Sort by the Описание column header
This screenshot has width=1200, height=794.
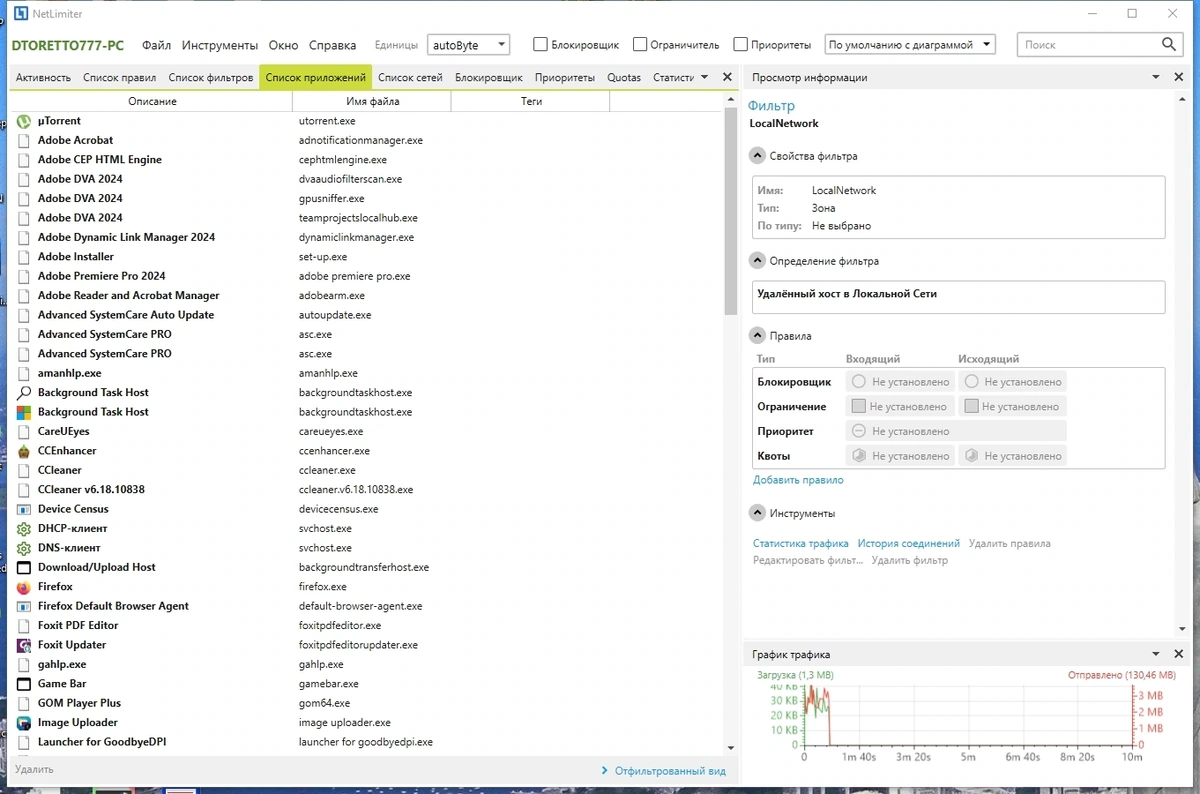point(152,101)
